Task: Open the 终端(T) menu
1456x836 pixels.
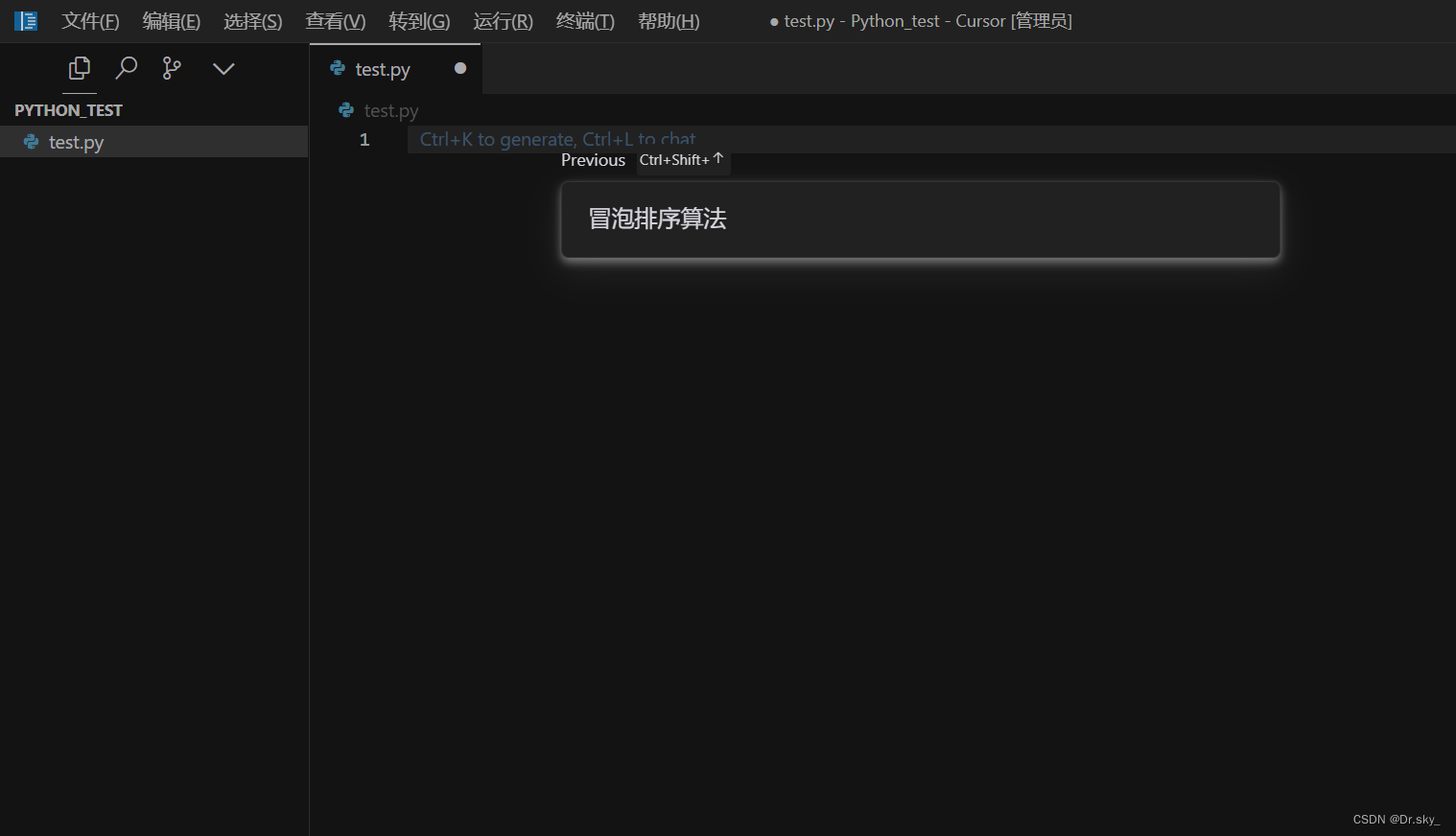Action: (585, 21)
